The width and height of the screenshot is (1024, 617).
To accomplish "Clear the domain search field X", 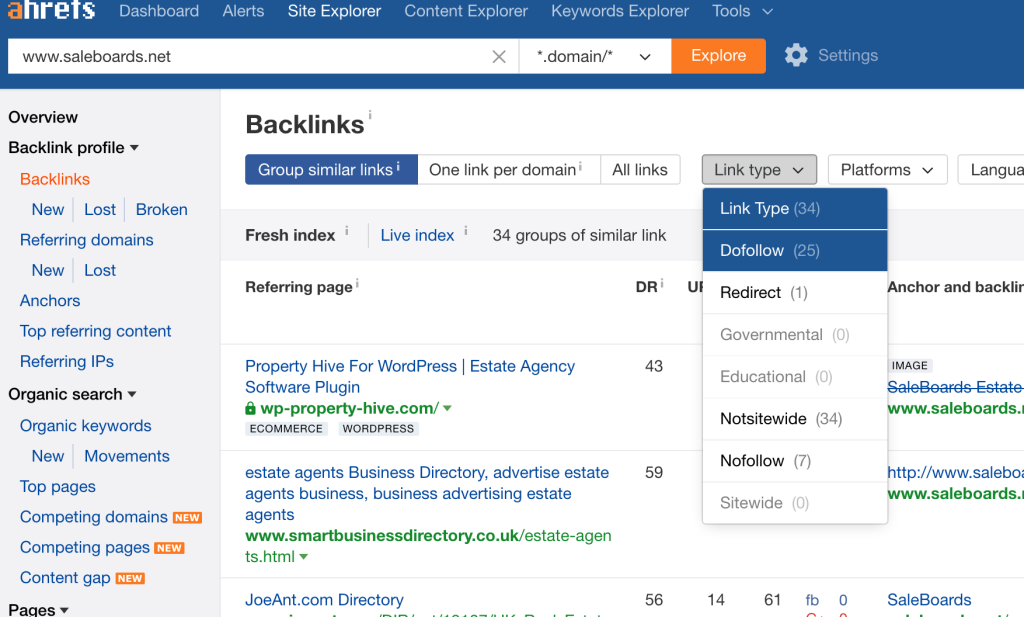I will point(499,57).
